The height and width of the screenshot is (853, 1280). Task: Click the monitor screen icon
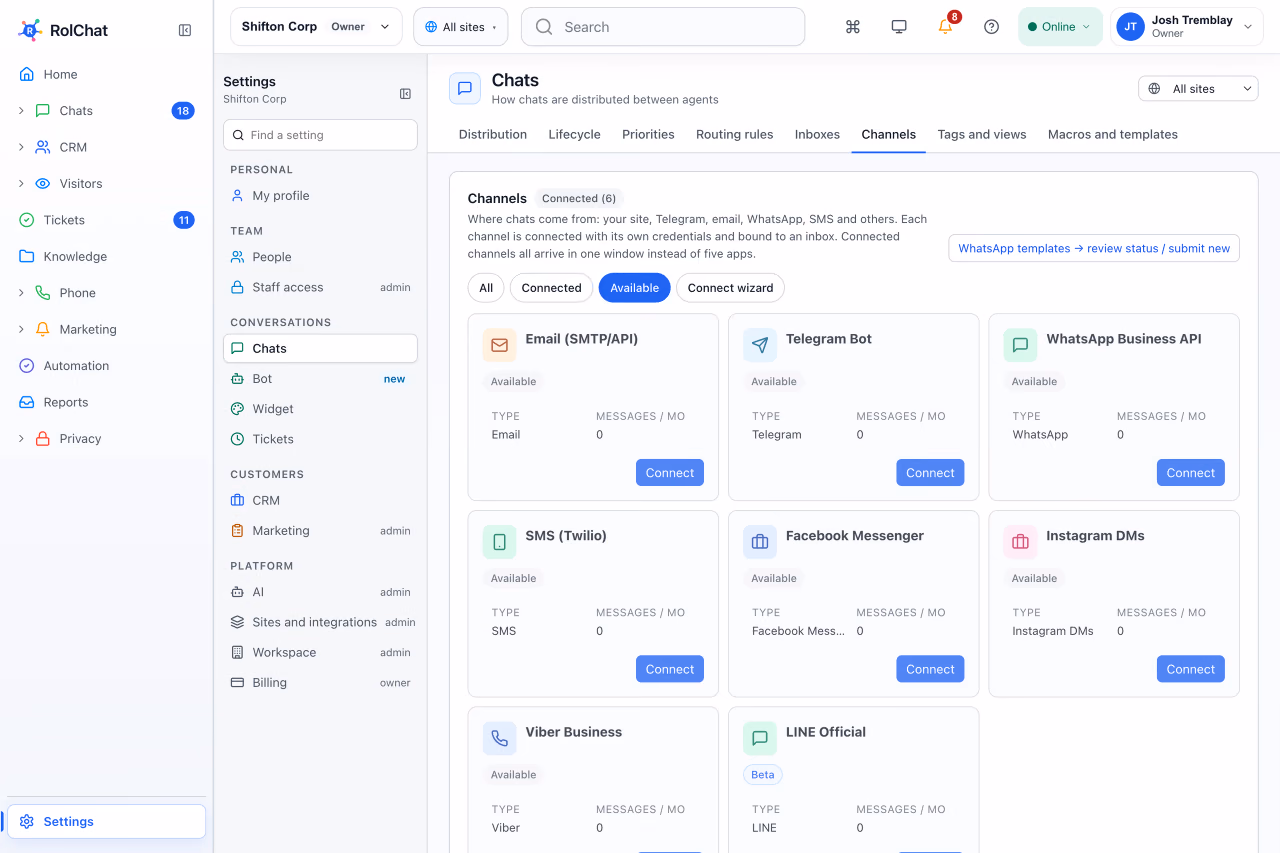[x=899, y=27]
